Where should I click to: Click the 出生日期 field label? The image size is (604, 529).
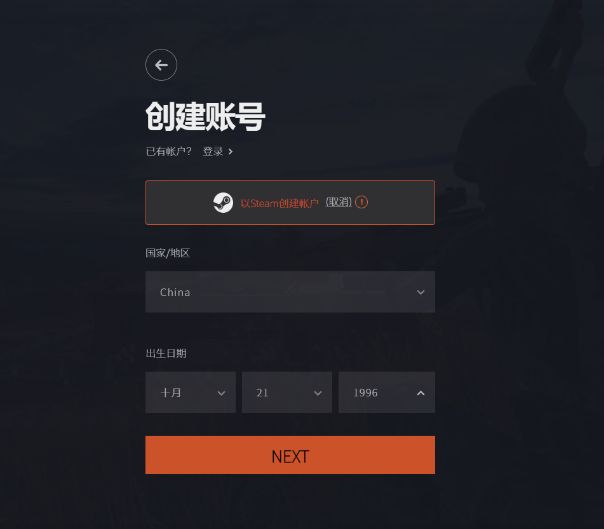(166, 353)
